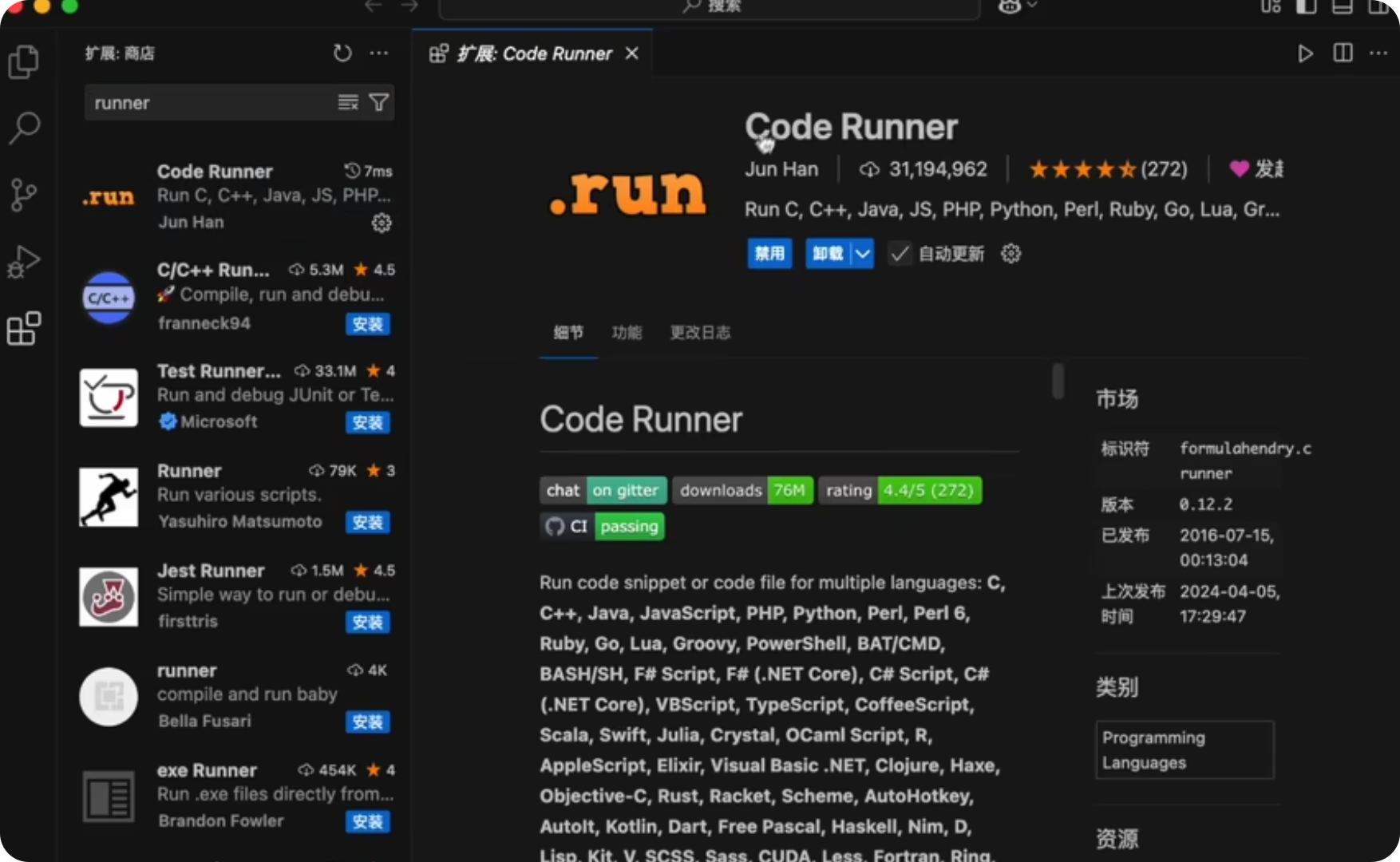This screenshot has height=862, width=1400.
Task: Open the chat on gitter badge
Action: tap(603, 490)
